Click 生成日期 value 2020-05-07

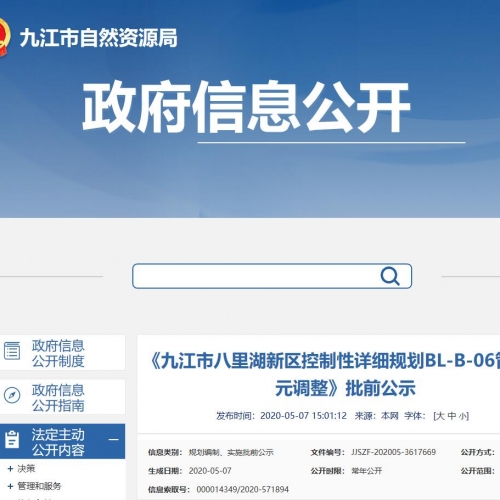tap(210, 471)
